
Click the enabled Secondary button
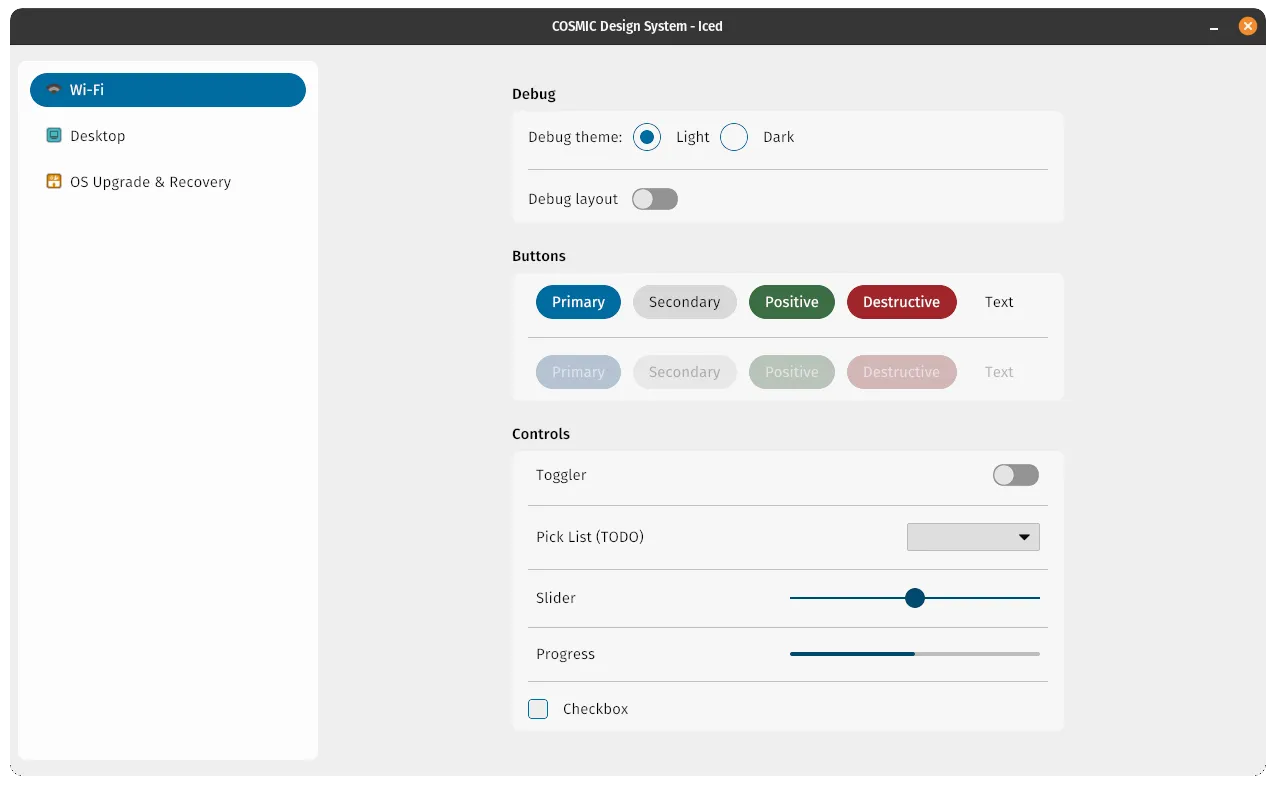pos(685,302)
